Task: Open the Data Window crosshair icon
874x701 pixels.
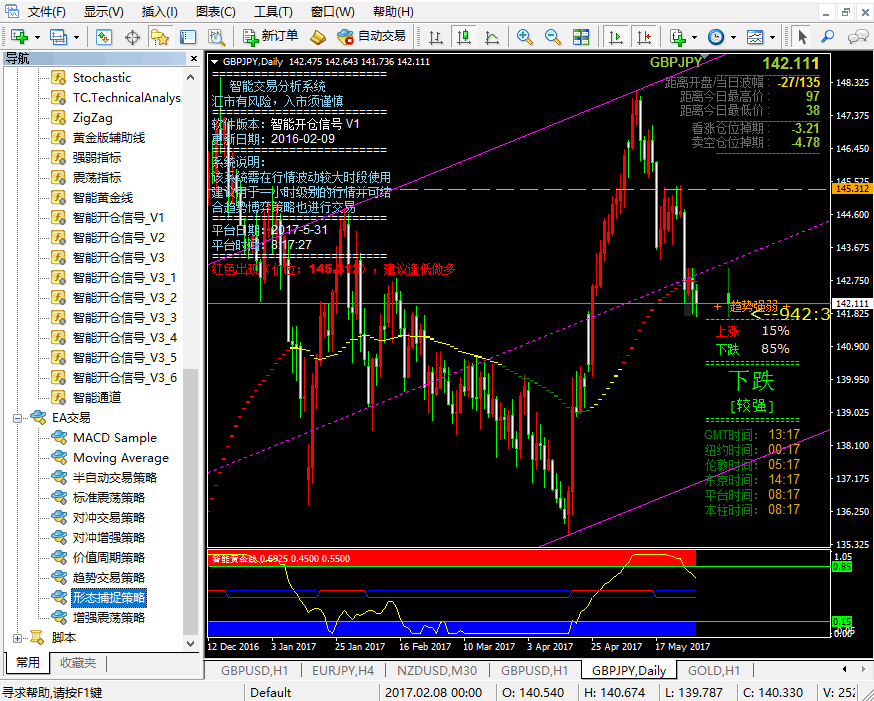Action: (x=132, y=37)
